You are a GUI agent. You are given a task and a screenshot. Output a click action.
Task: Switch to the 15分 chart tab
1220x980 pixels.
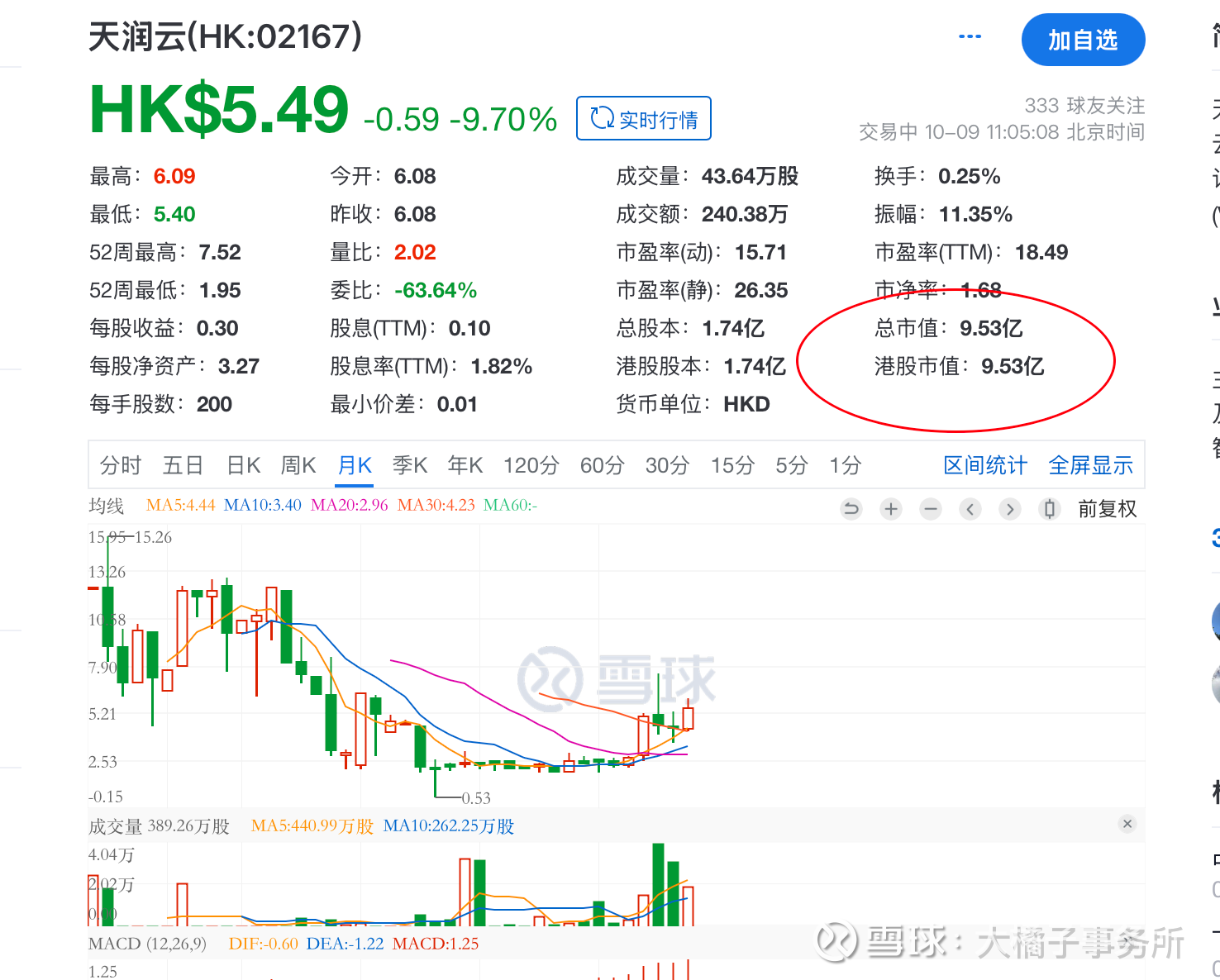[x=732, y=465]
